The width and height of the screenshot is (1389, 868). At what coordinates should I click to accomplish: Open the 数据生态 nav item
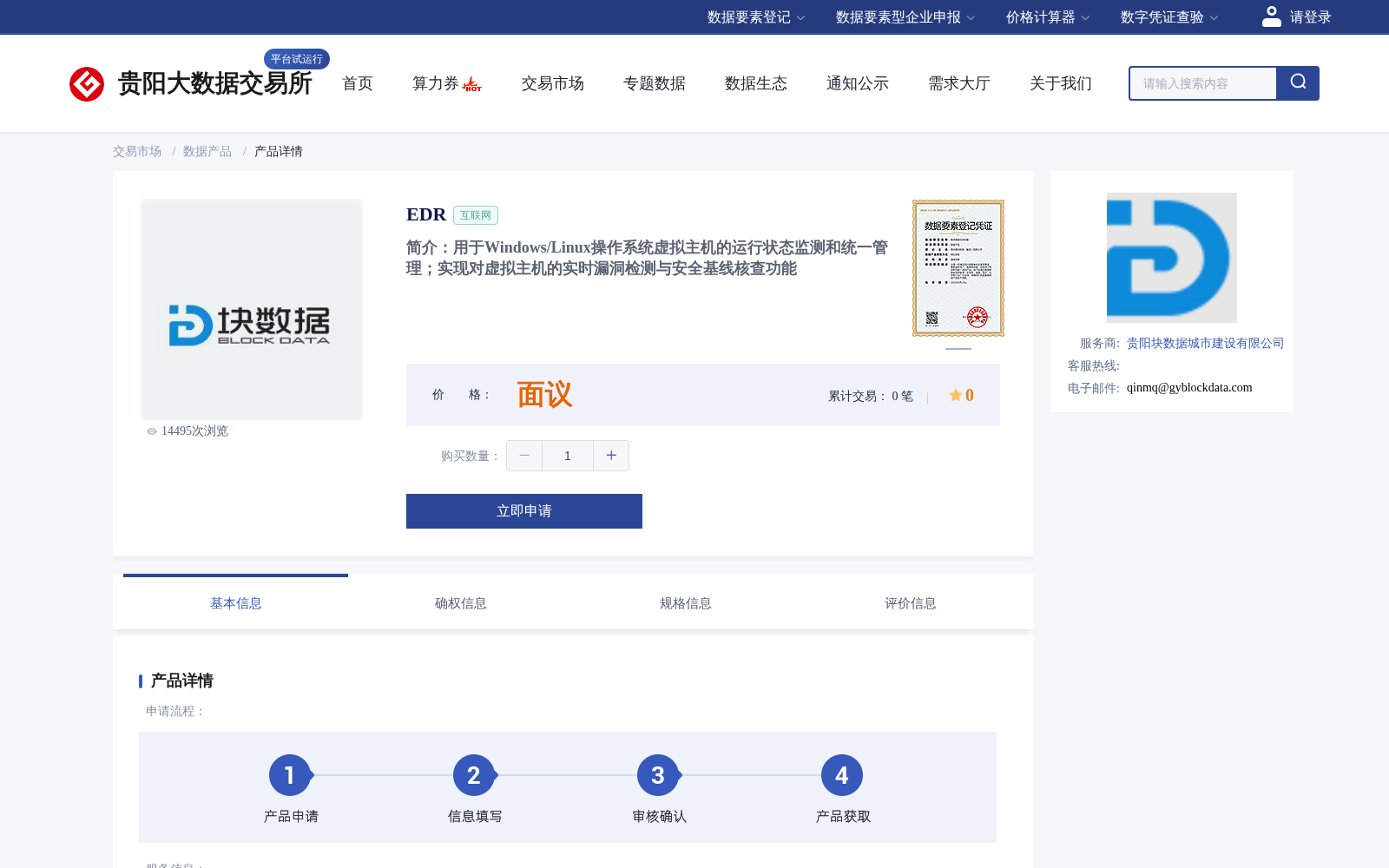(756, 83)
